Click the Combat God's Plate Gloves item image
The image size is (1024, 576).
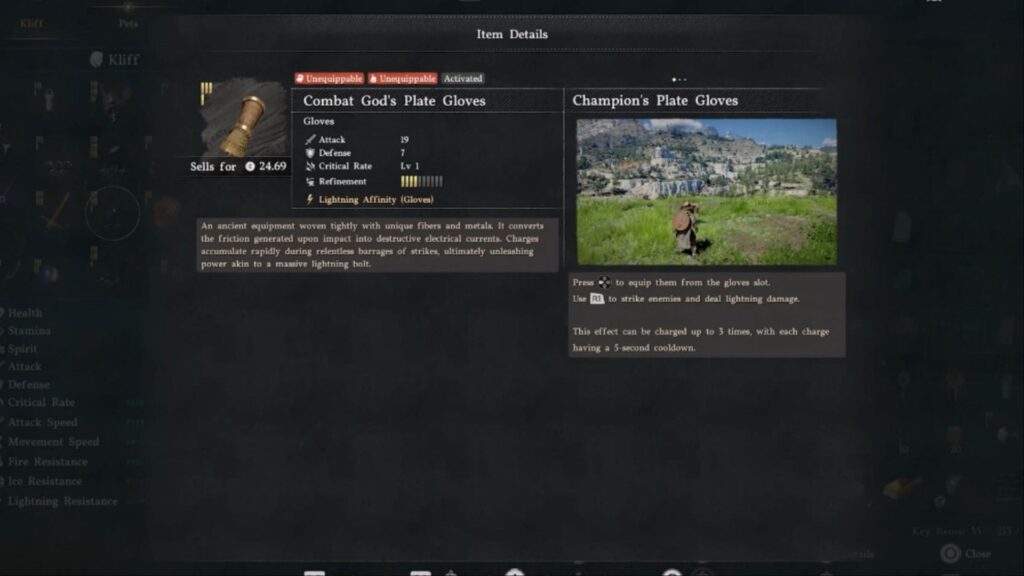click(x=243, y=118)
